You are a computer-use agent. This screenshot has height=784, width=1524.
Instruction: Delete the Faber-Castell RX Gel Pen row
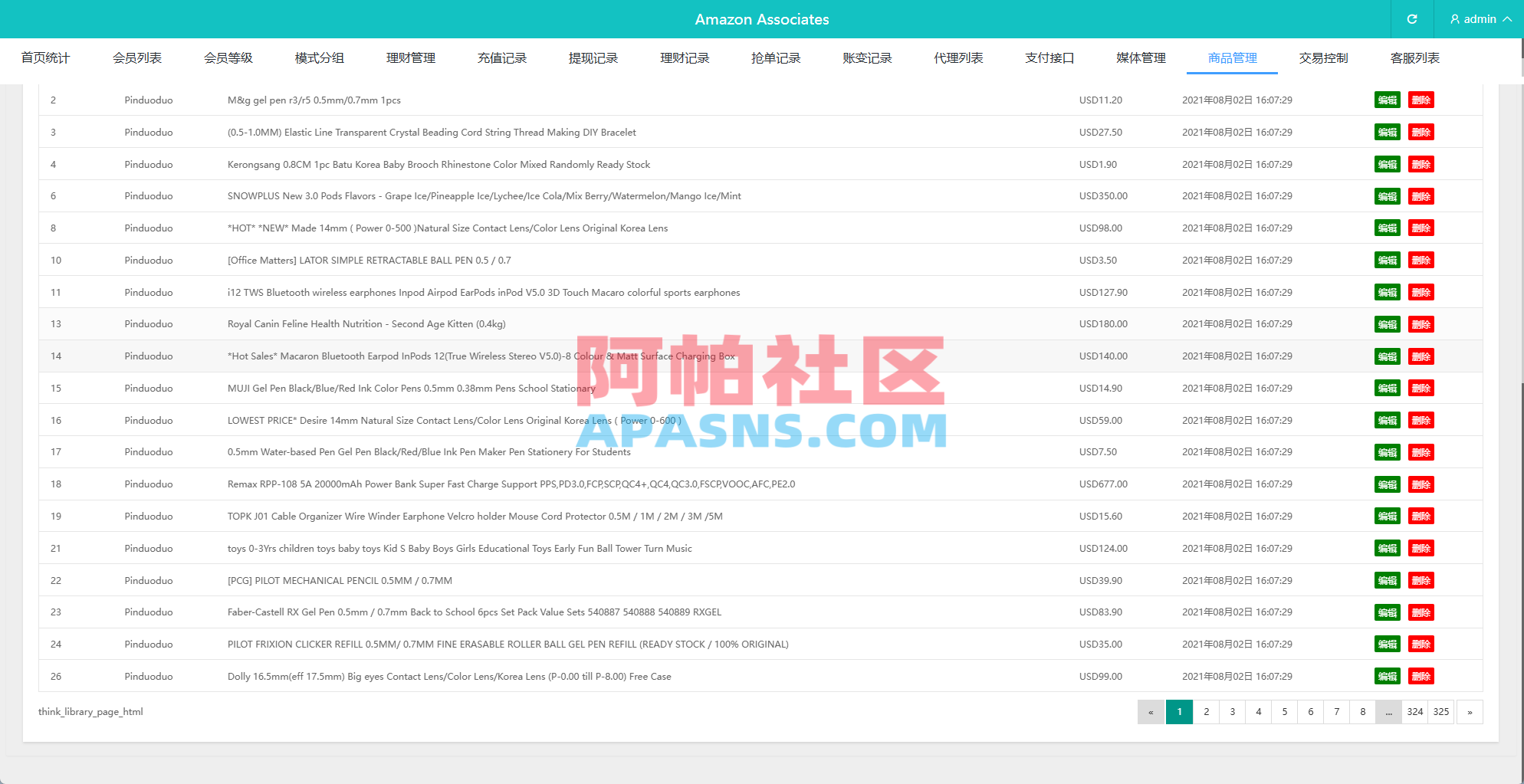(x=1421, y=612)
